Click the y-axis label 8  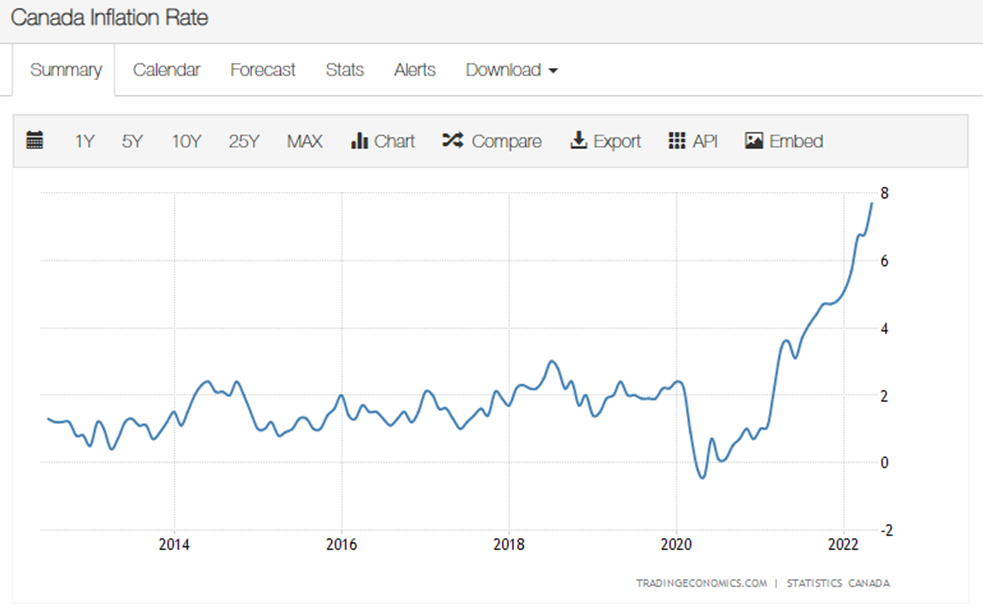(x=885, y=193)
